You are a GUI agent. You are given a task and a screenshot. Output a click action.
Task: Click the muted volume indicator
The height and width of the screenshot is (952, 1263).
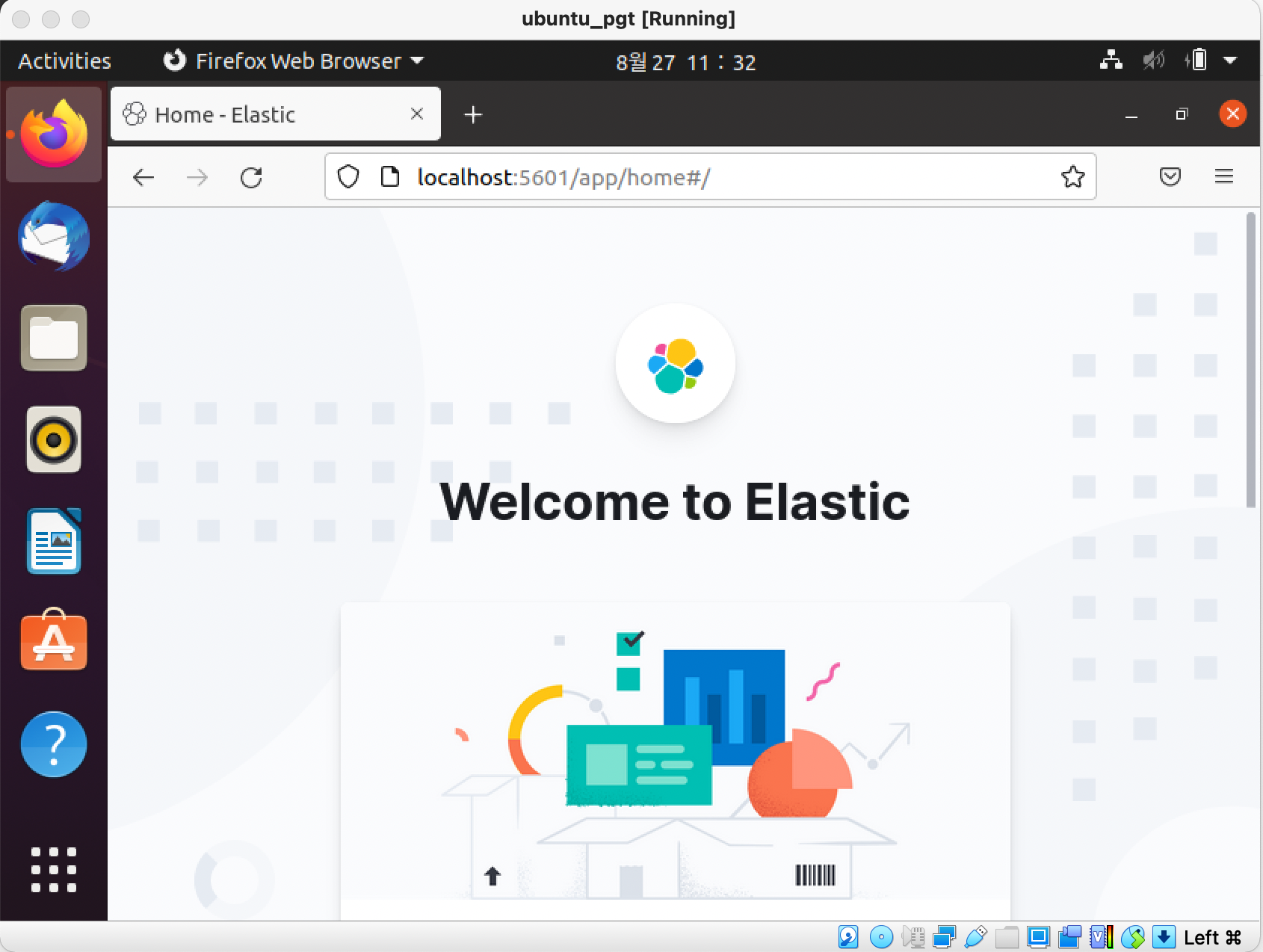(x=1154, y=60)
